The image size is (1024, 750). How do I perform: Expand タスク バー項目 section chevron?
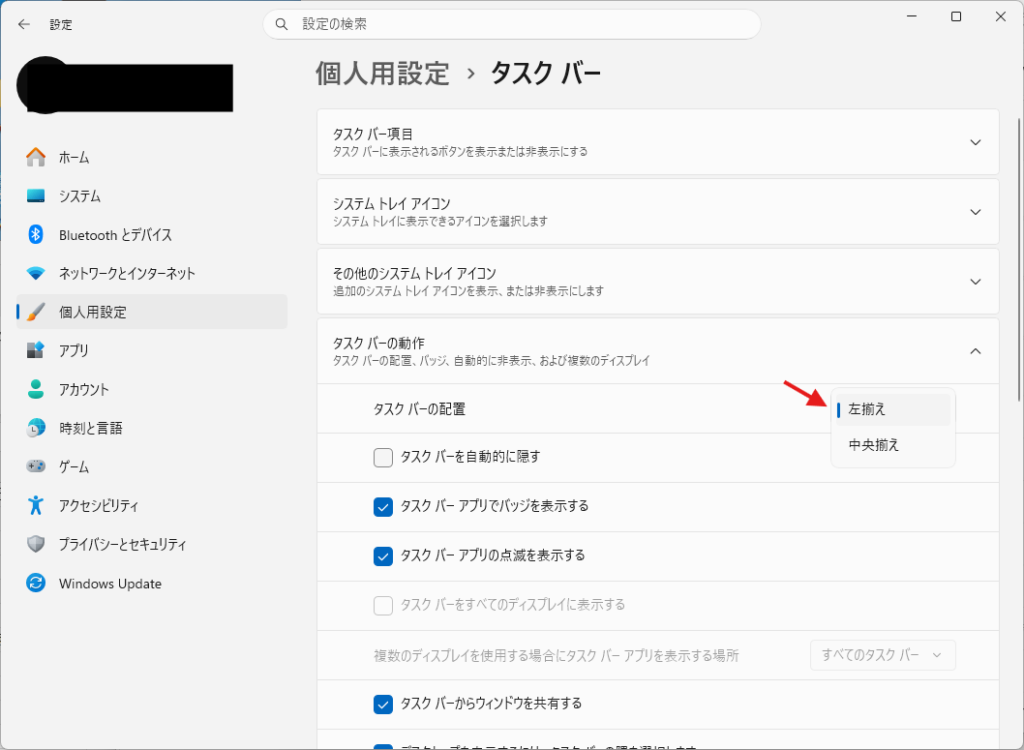coord(975,142)
